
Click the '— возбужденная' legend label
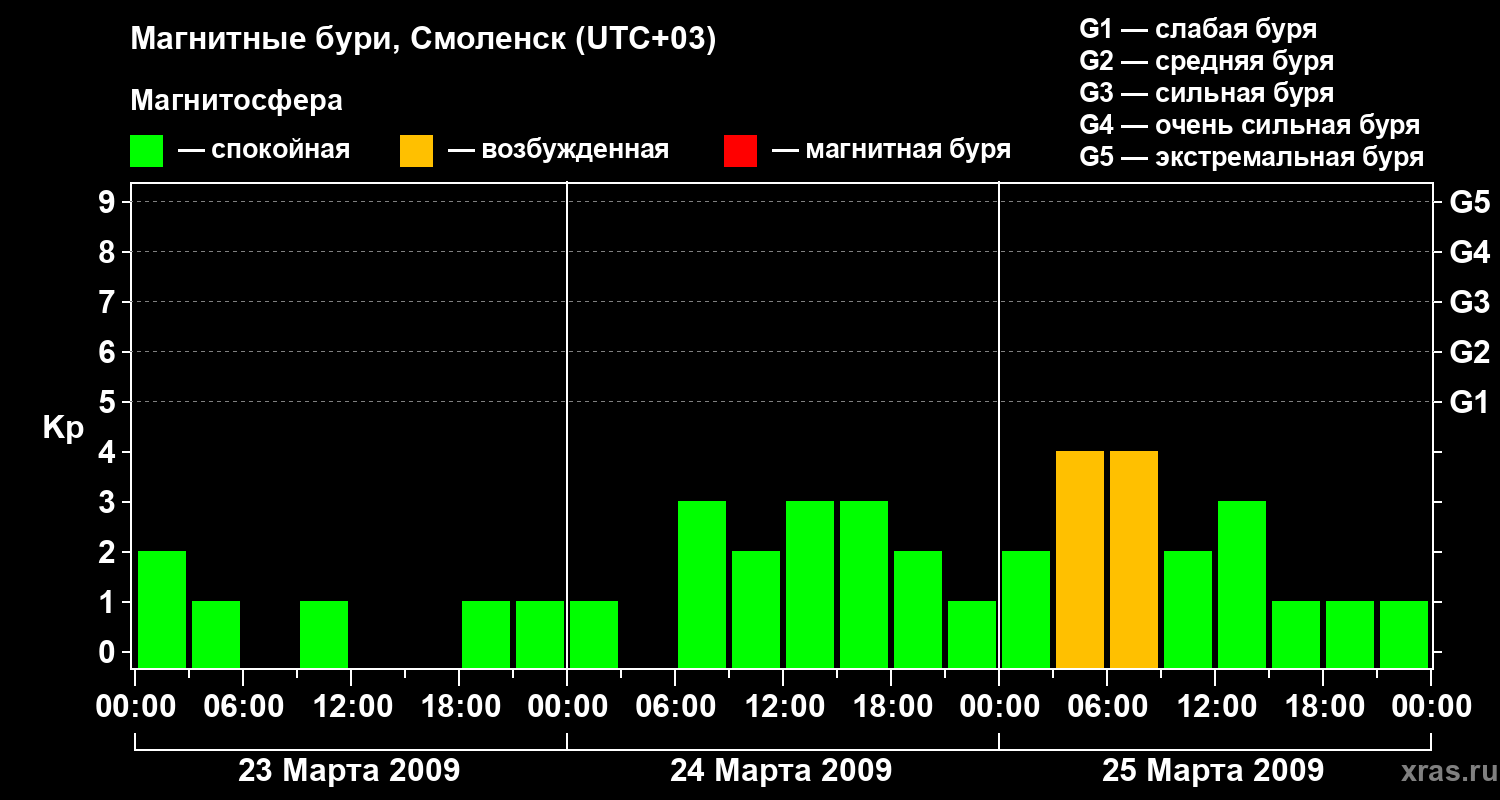(558, 151)
